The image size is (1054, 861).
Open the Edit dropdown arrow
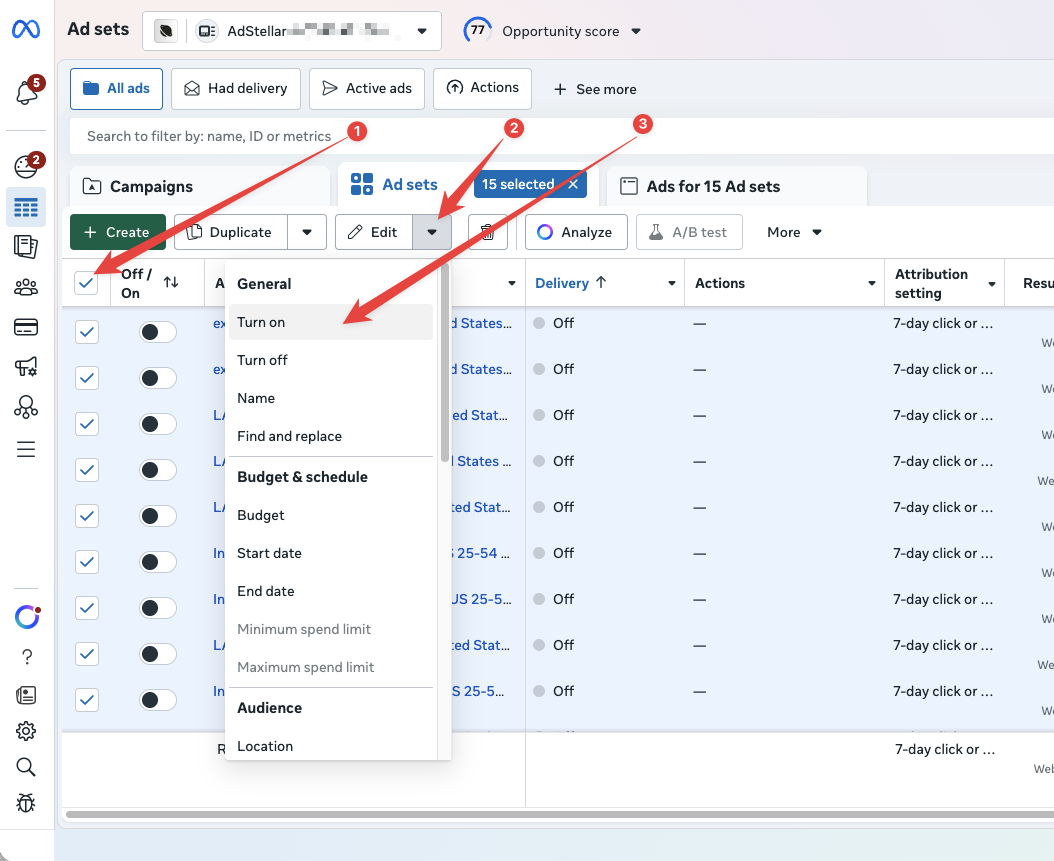[432, 233]
